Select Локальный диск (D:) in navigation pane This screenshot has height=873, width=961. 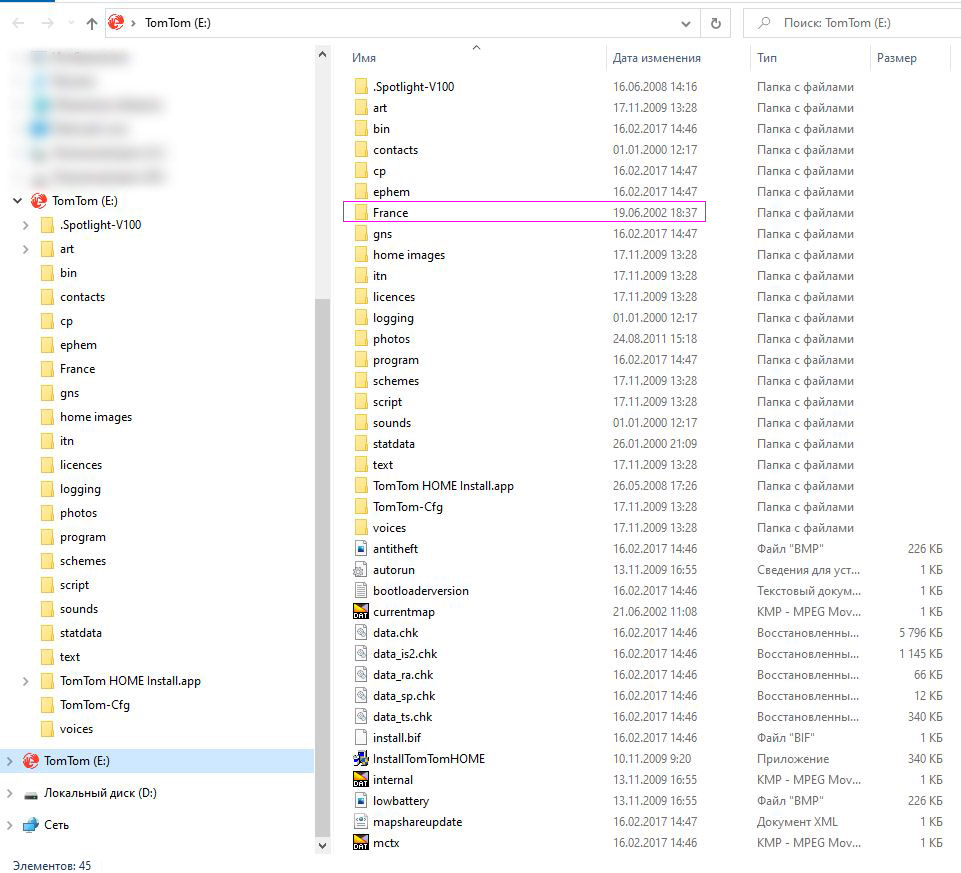pos(99,793)
